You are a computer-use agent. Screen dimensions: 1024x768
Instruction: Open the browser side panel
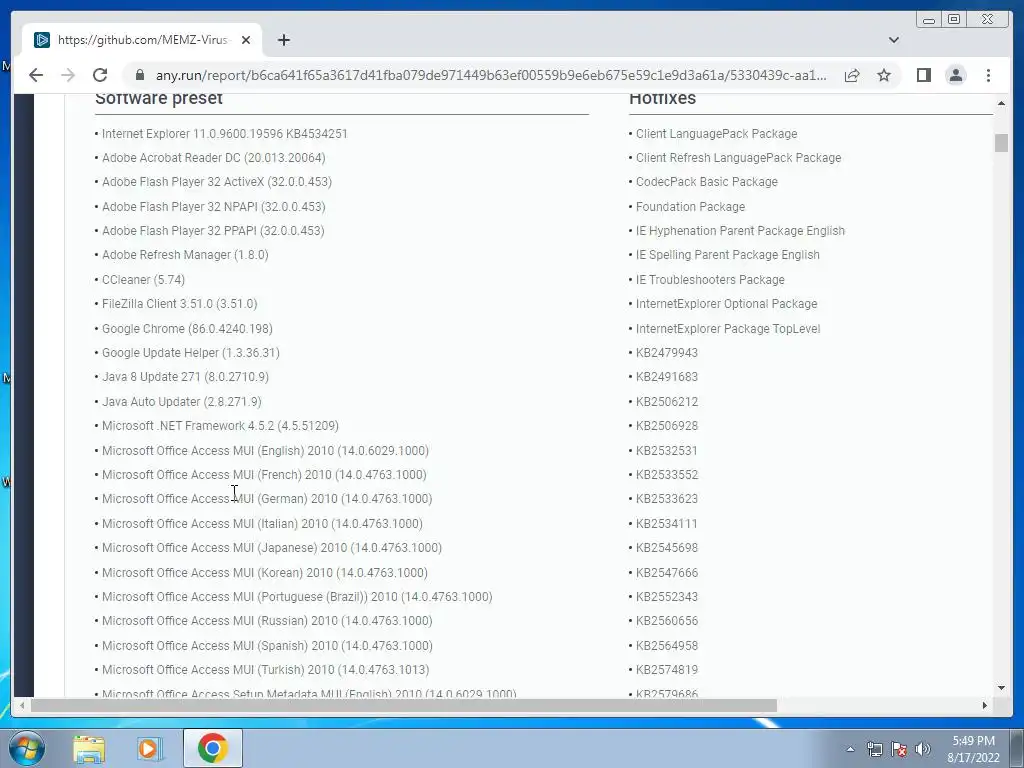pos(923,75)
